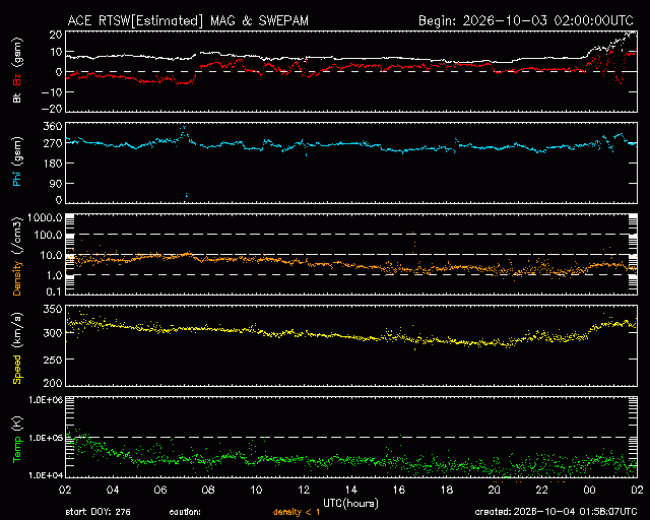Click the 1.0E+04 tick on Temp axis
Screen dimensions: 650x520
pos(46,475)
